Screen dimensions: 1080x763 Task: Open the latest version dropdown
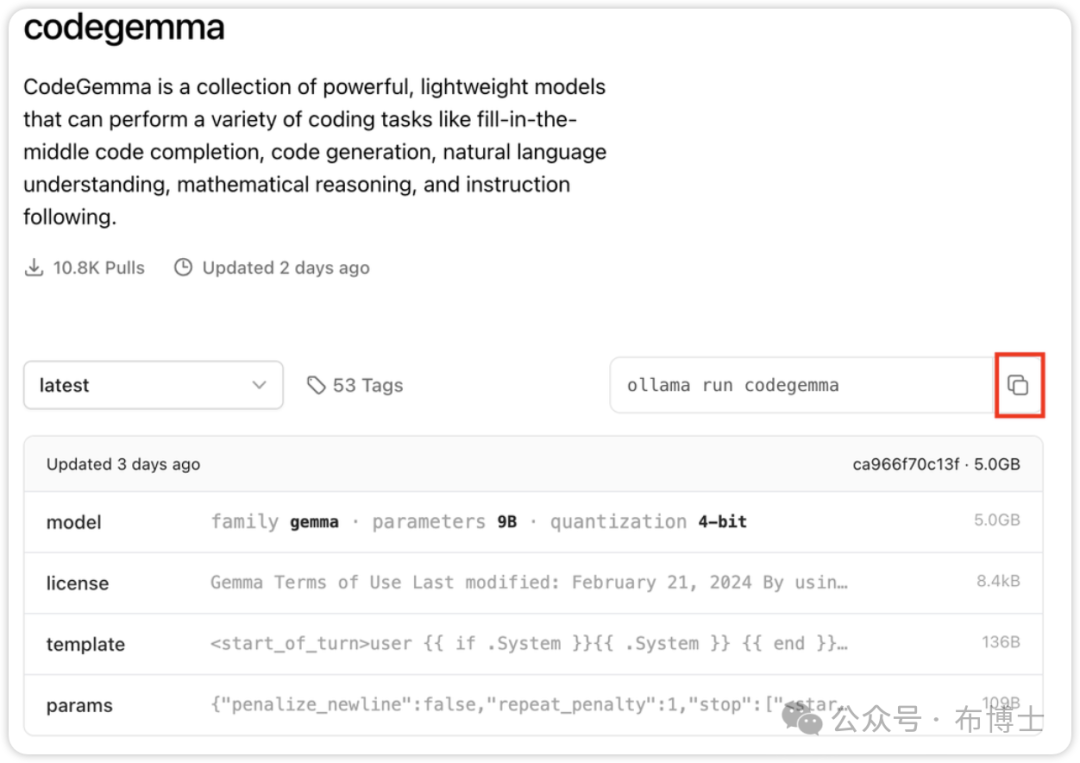click(x=153, y=385)
